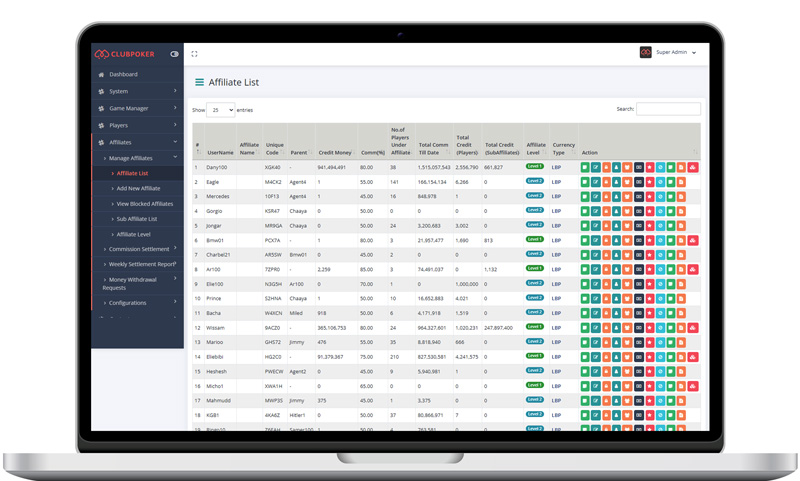Click green view icon in Heshesh row

pos(585,371)
